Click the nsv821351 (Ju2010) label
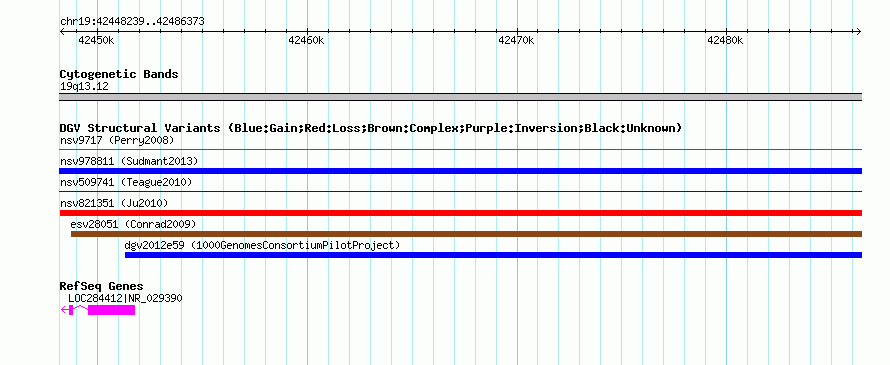This screenshot has width=890, height=365. pyautogui.click(x=114, y=203)
